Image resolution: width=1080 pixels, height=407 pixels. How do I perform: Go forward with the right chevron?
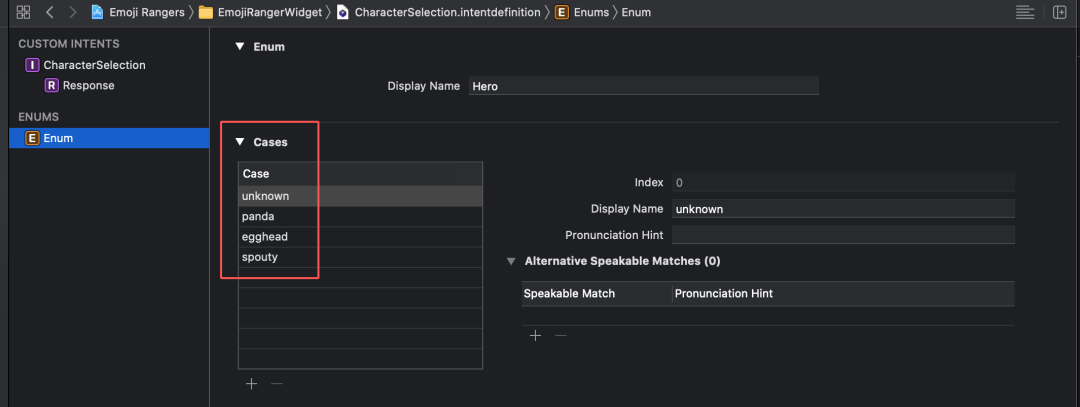[72, 12]
